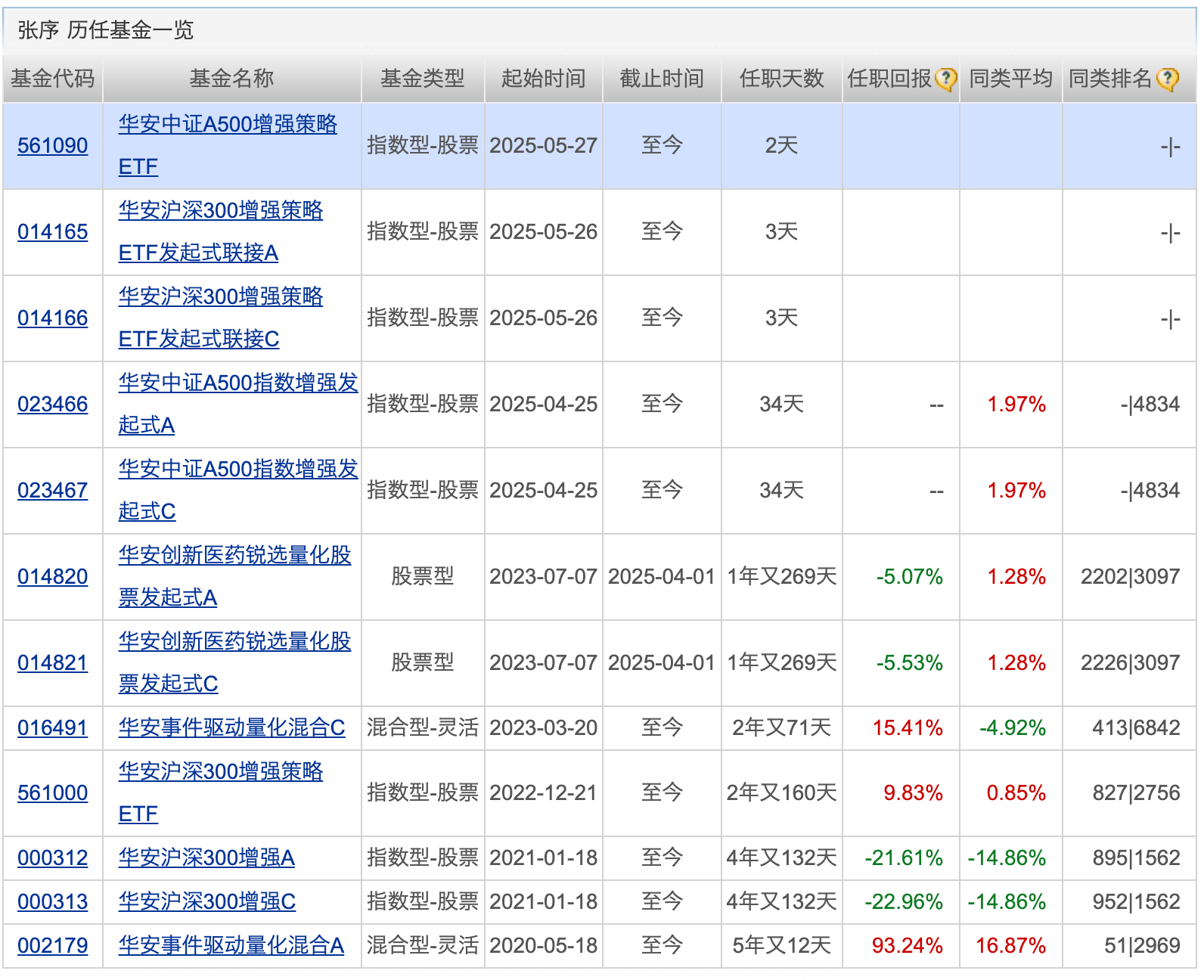The width and height of the screenshot is (1204, 980).
Task: Click the 同类平均 column header
Action: [x=1011, y=79]
